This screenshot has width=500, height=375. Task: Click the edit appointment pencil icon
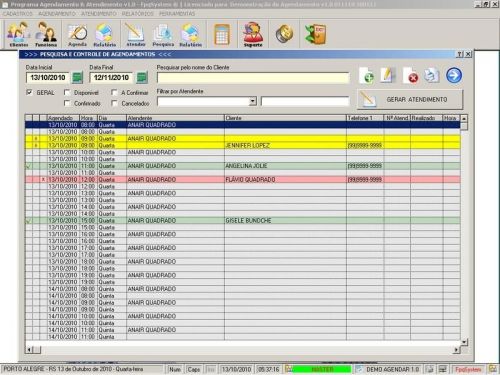[387, 75]
